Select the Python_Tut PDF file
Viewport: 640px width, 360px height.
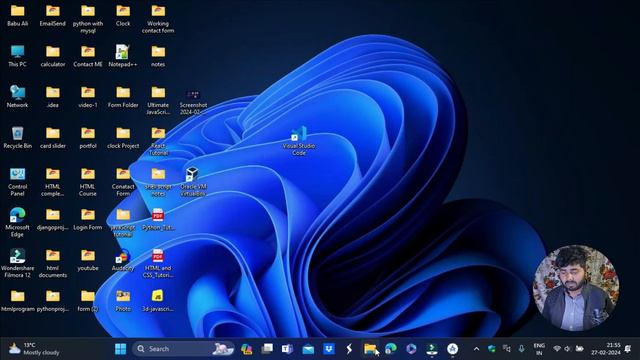pos(158,219)
